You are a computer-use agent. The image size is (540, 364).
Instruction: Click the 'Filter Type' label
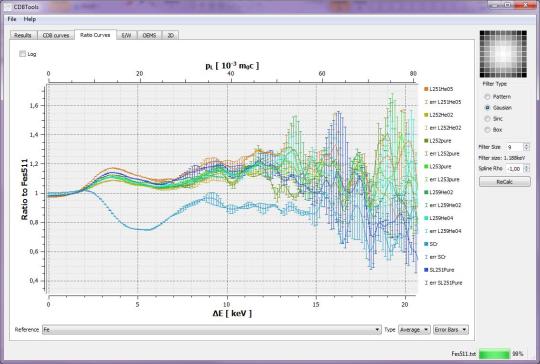495,84
